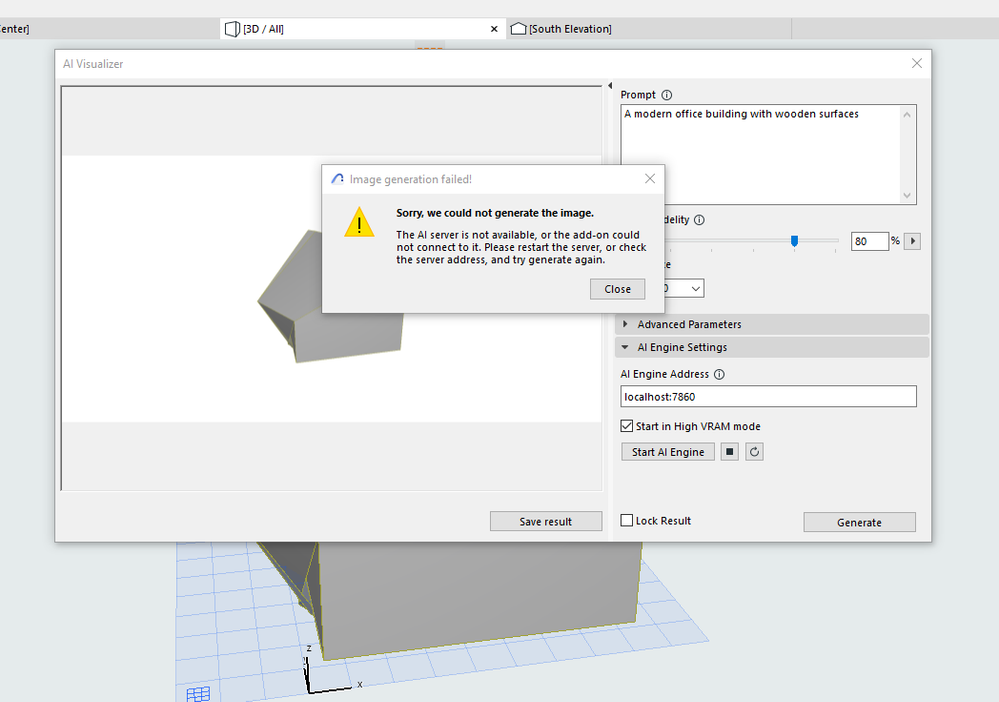Click the grid icon at bottom of 3D view
This screenshot has height=702, width=999.
pyautogui.click(x=198, y=694)
